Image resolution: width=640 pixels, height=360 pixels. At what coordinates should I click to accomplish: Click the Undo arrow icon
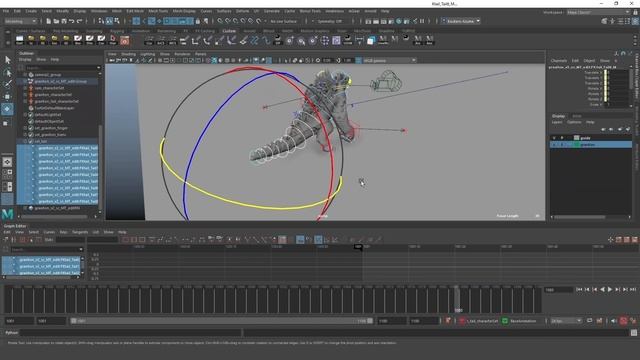coord(71,21)
